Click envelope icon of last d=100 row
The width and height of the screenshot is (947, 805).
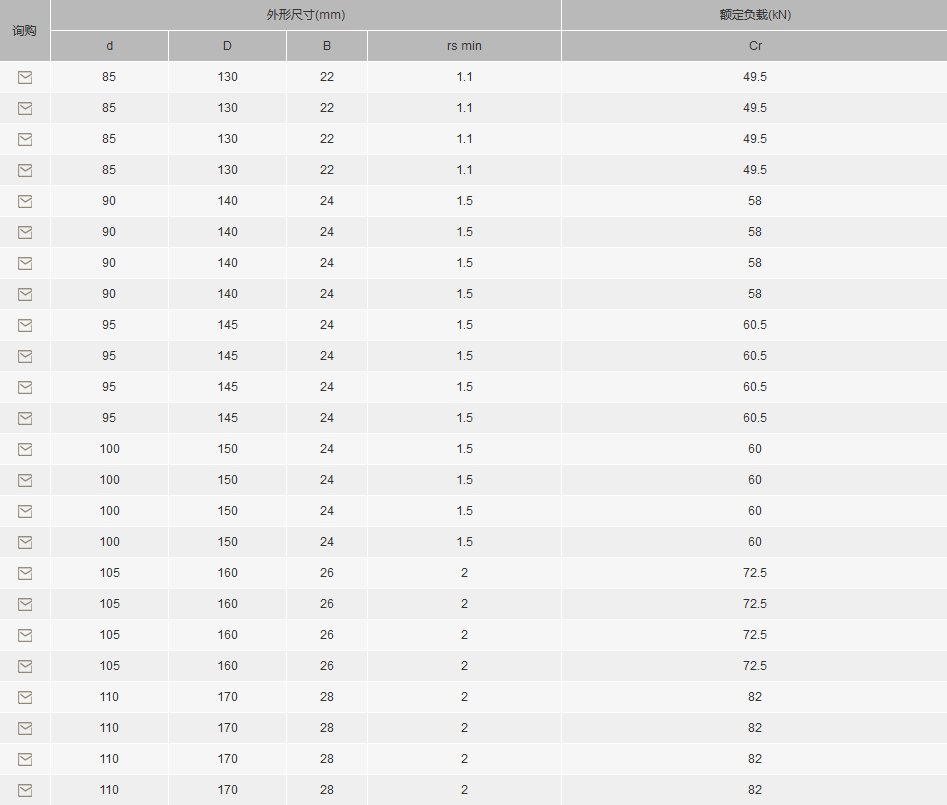[25, 542]
